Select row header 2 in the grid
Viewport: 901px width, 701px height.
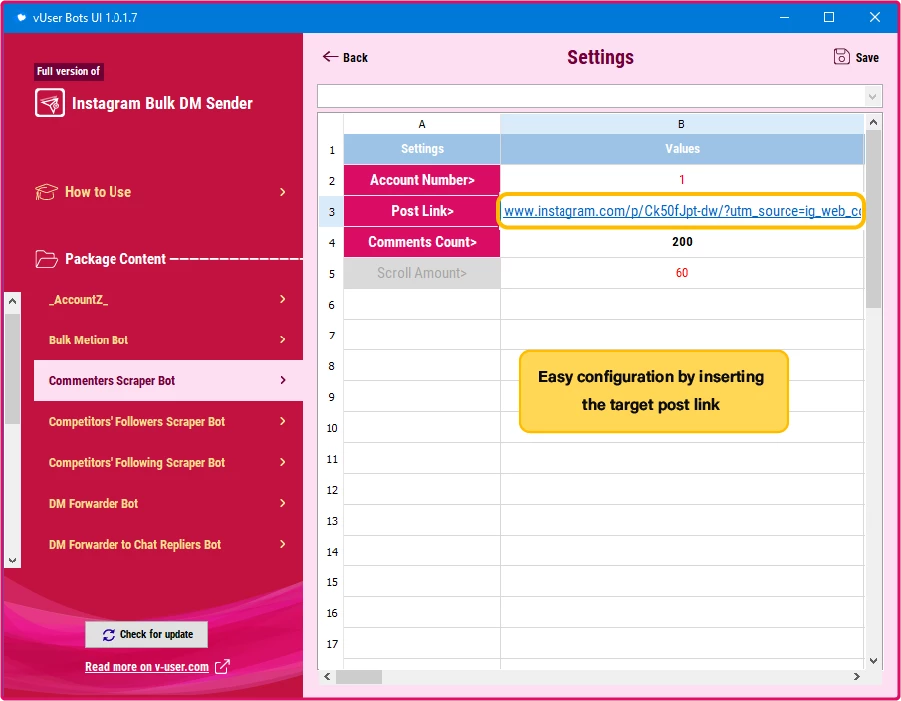[332, 180]
